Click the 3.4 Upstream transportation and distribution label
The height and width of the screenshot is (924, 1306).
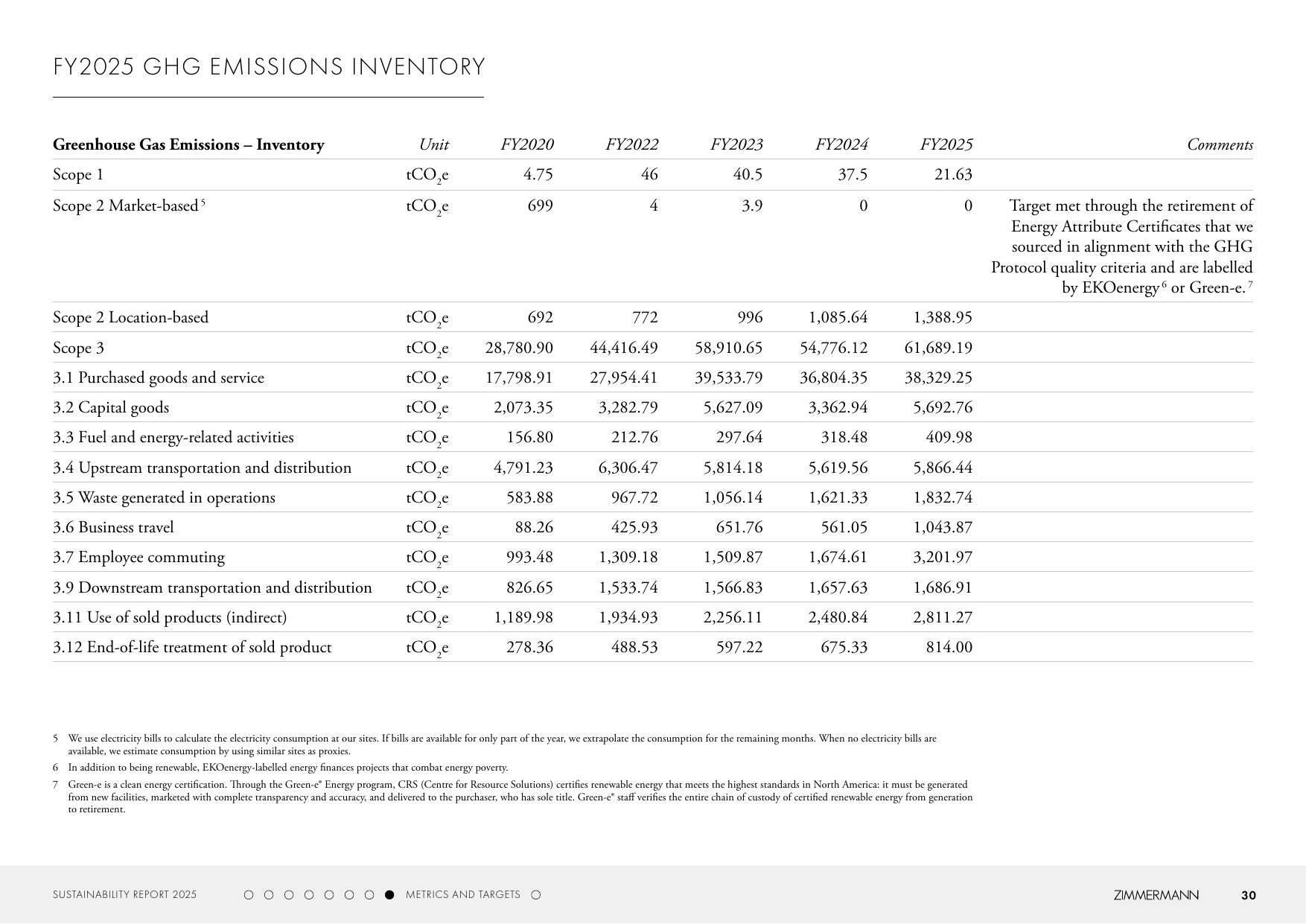[202, 468]
